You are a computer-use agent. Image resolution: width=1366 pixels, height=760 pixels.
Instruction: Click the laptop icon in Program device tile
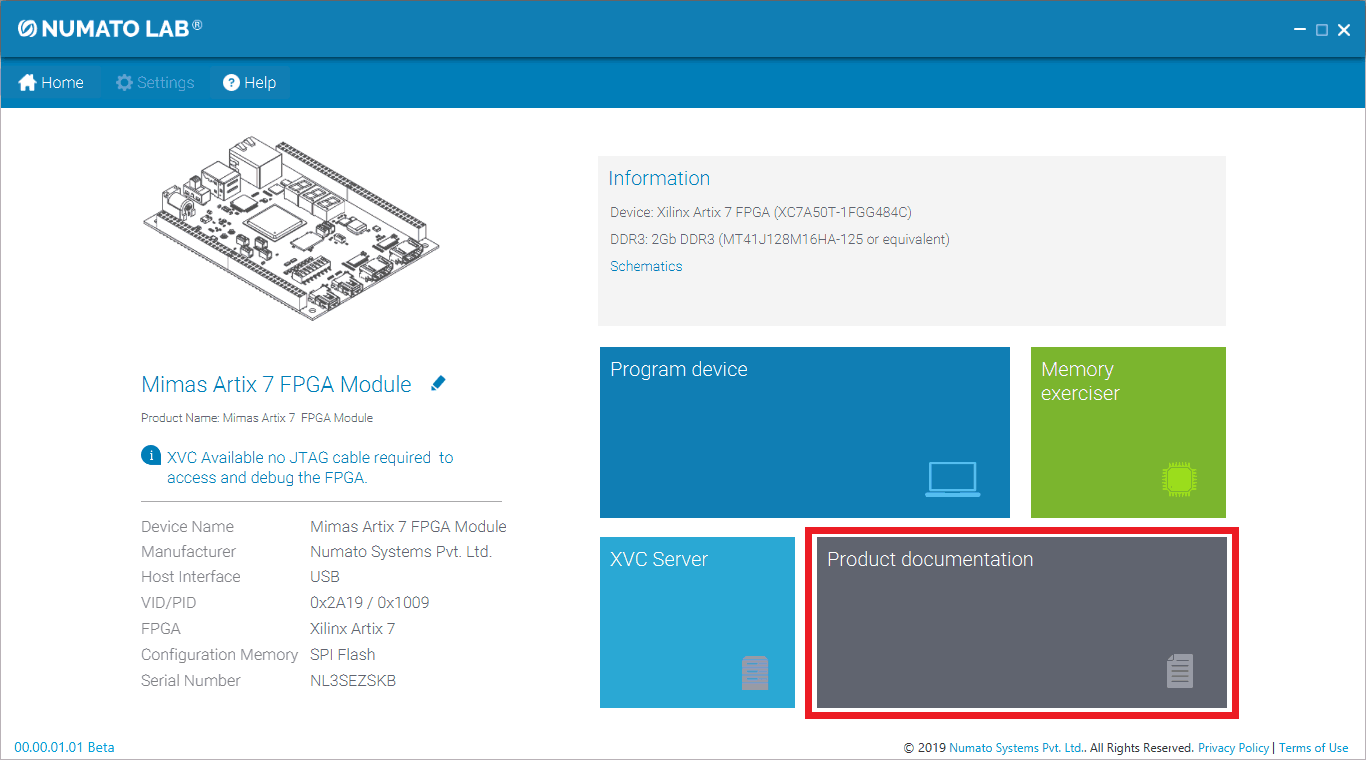(x=952, y=479)
